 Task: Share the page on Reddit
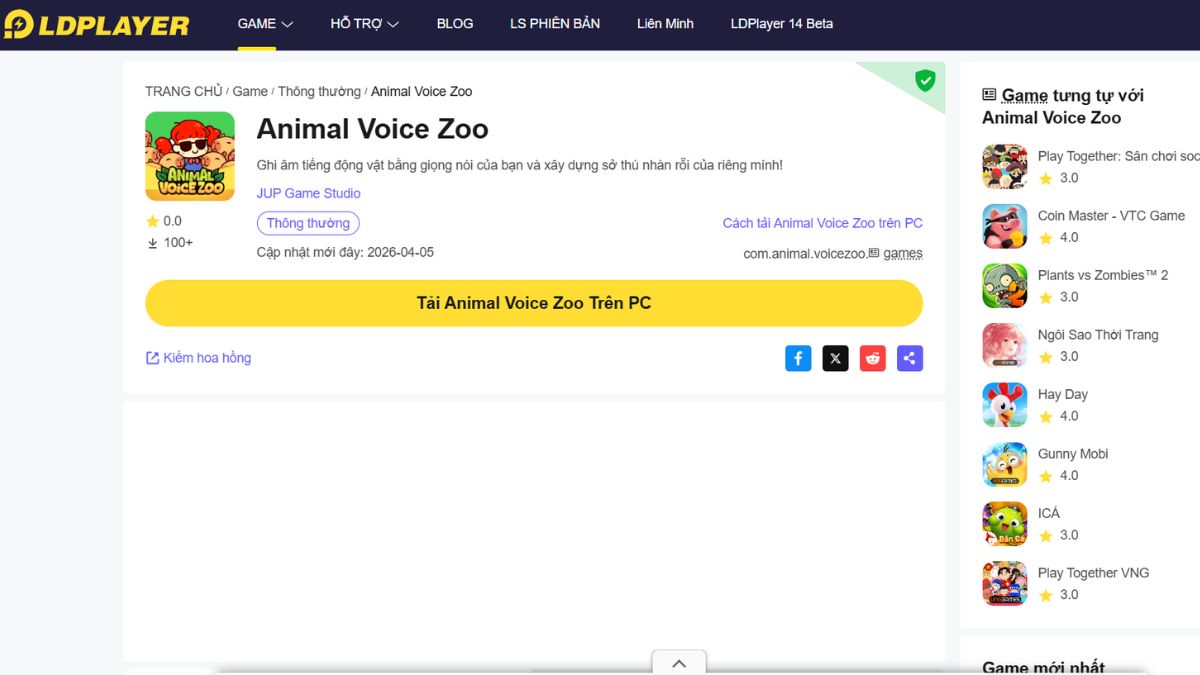tap(873, 358)
